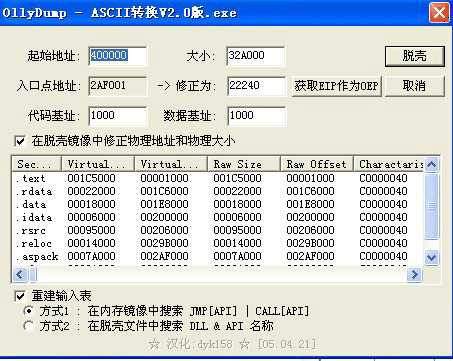Click the 取消 cancel button
Viewport: 453px width, 361px height.
click(x=414, y=86)
